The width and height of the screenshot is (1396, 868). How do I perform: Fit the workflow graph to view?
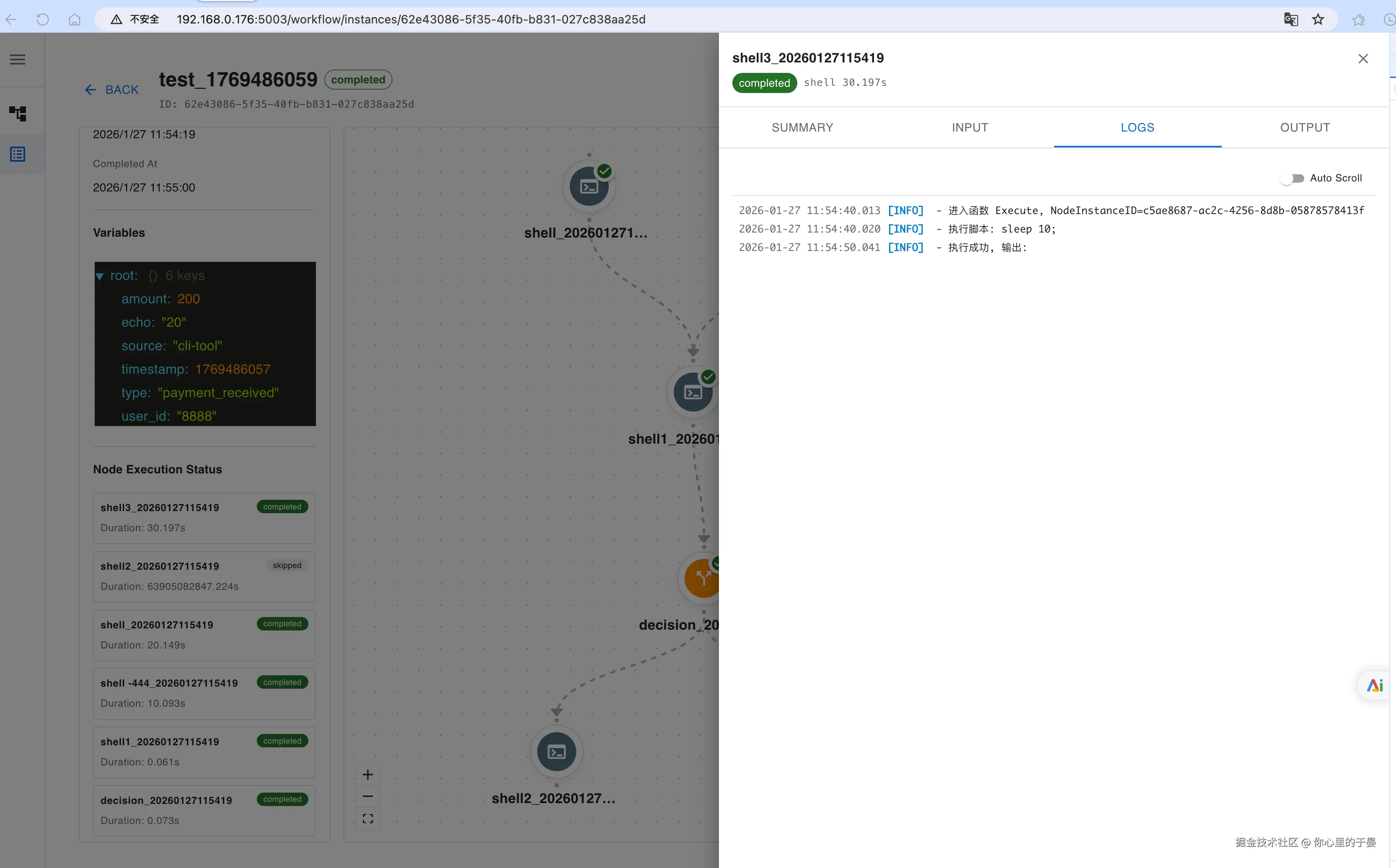[x=368, y=818]
